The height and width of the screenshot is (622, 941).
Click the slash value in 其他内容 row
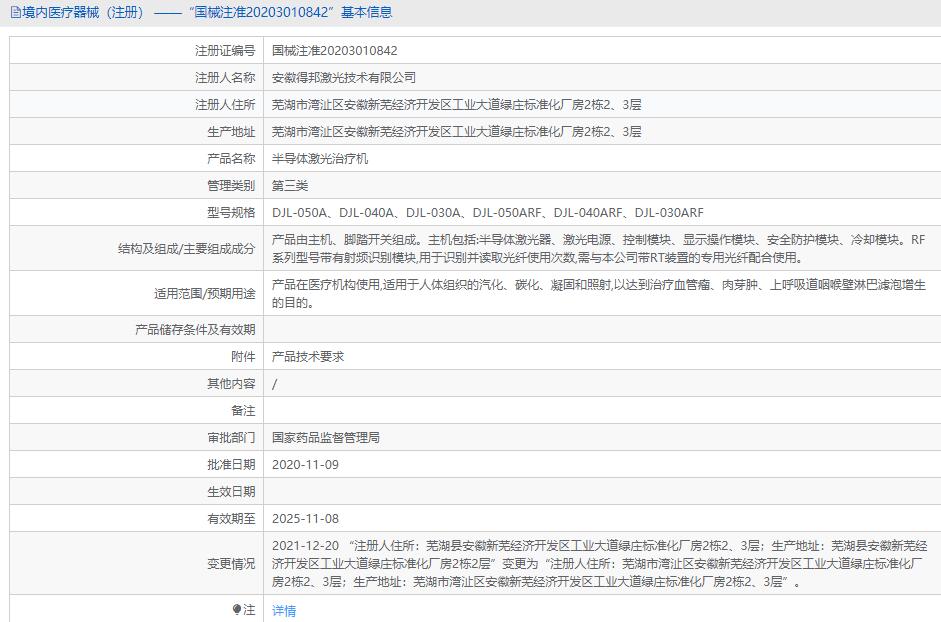275,384
